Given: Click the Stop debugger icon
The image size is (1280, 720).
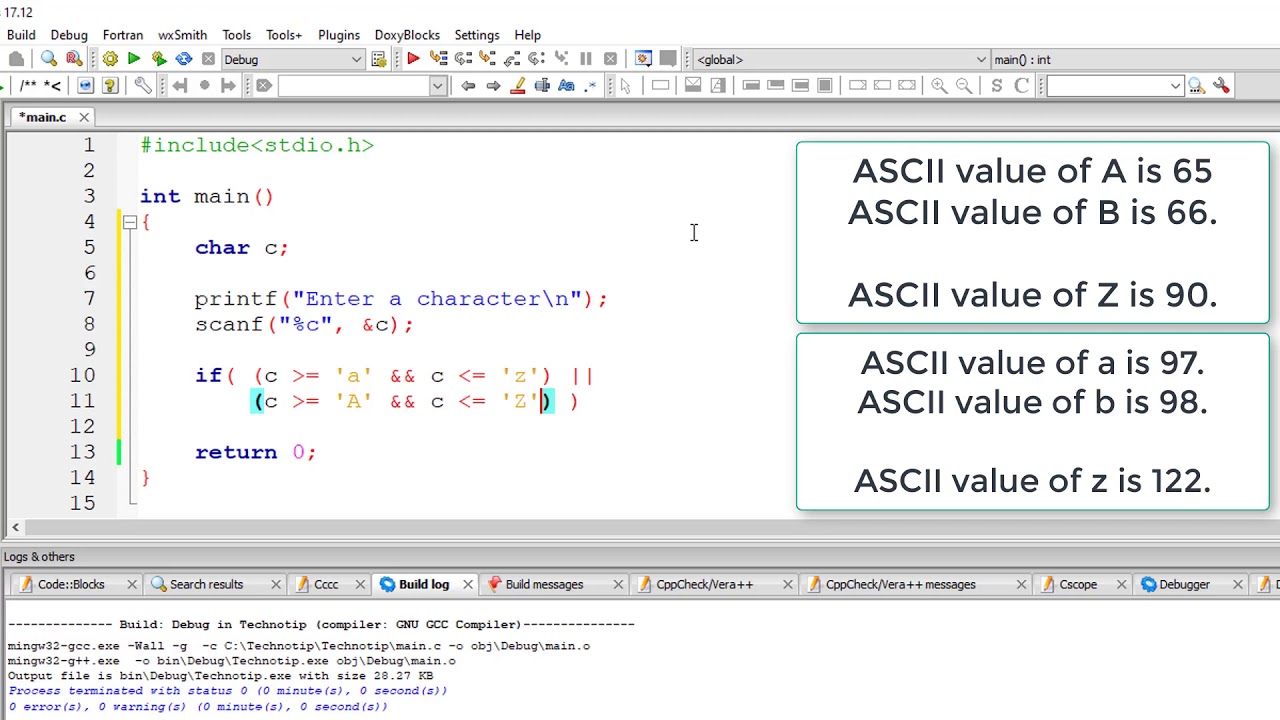Looking at the screenshot, I should [x=610, y=59].
